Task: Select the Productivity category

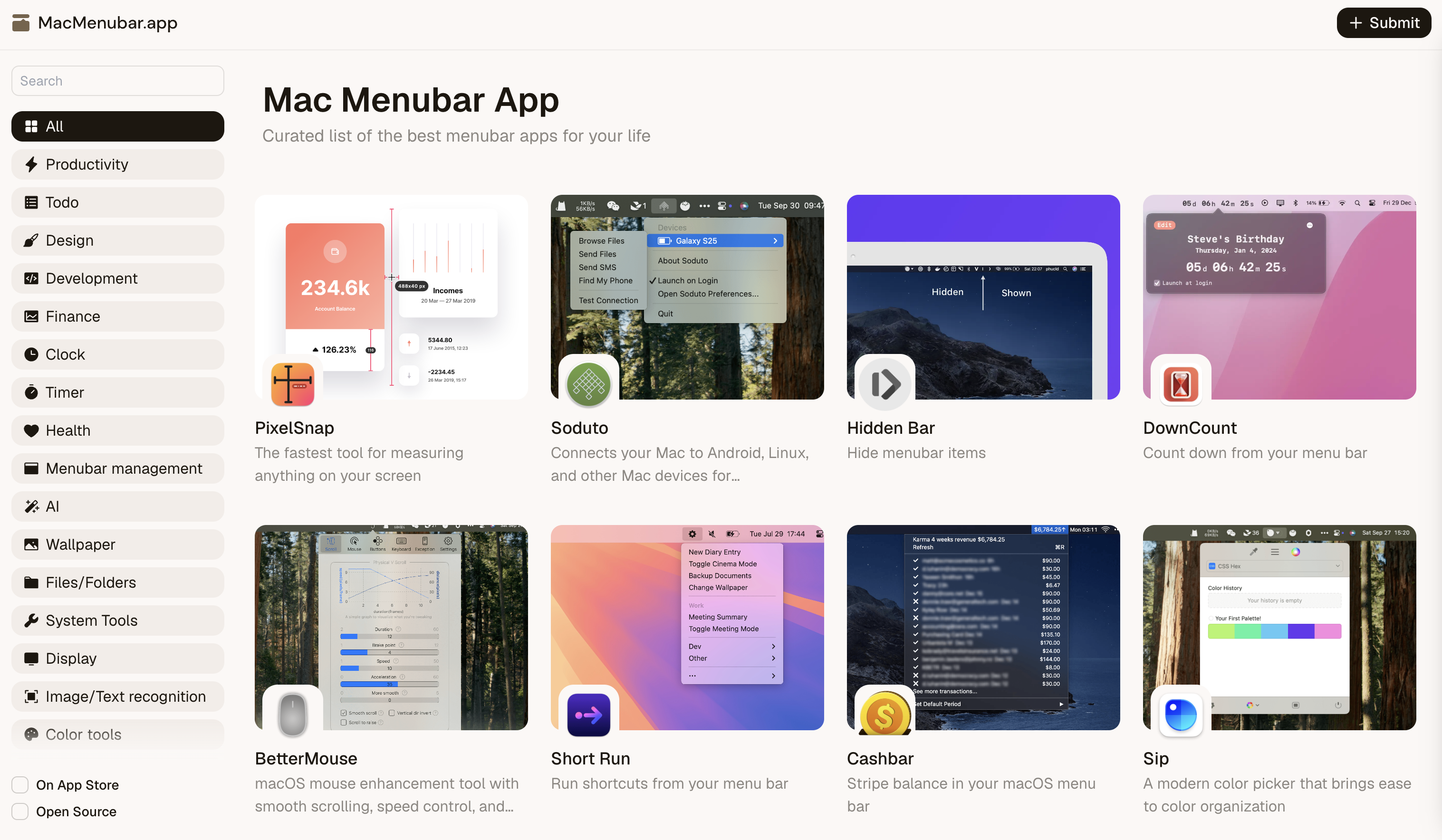Action: pos(117,164)
